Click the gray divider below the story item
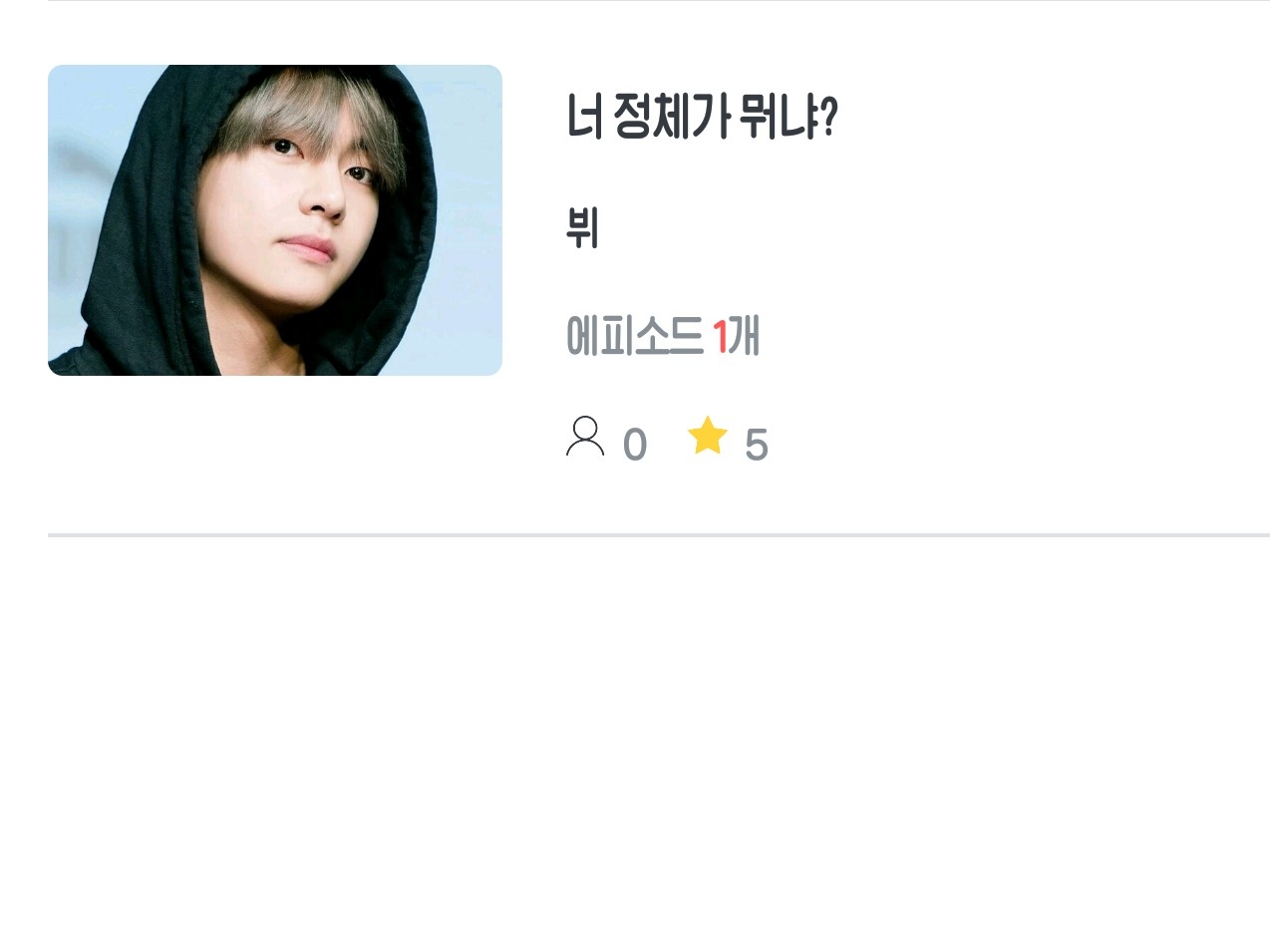The width and height of the screenshot is (1270, 952). tap(659, 535)
